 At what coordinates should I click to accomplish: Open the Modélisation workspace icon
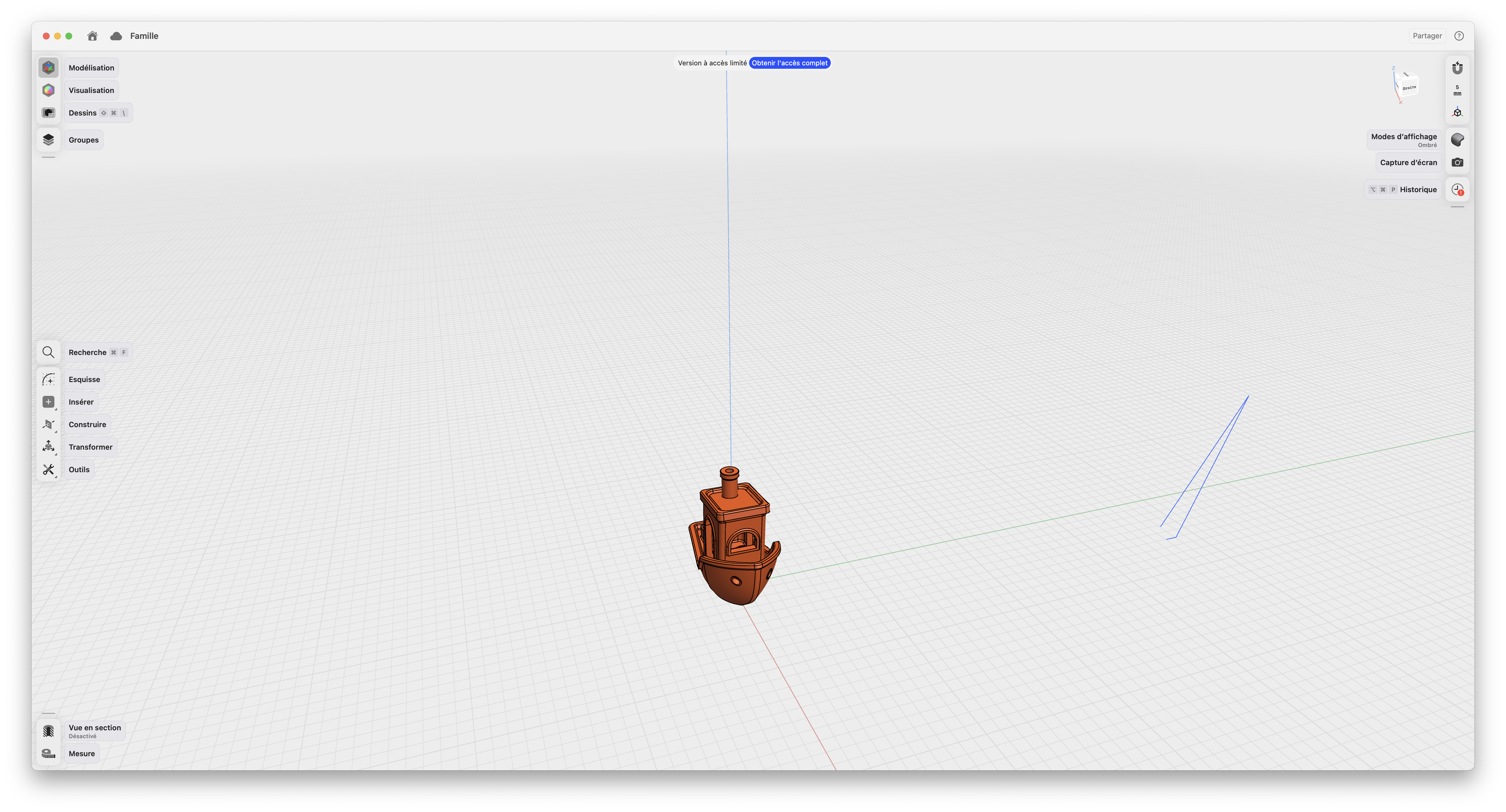point(48,68)
